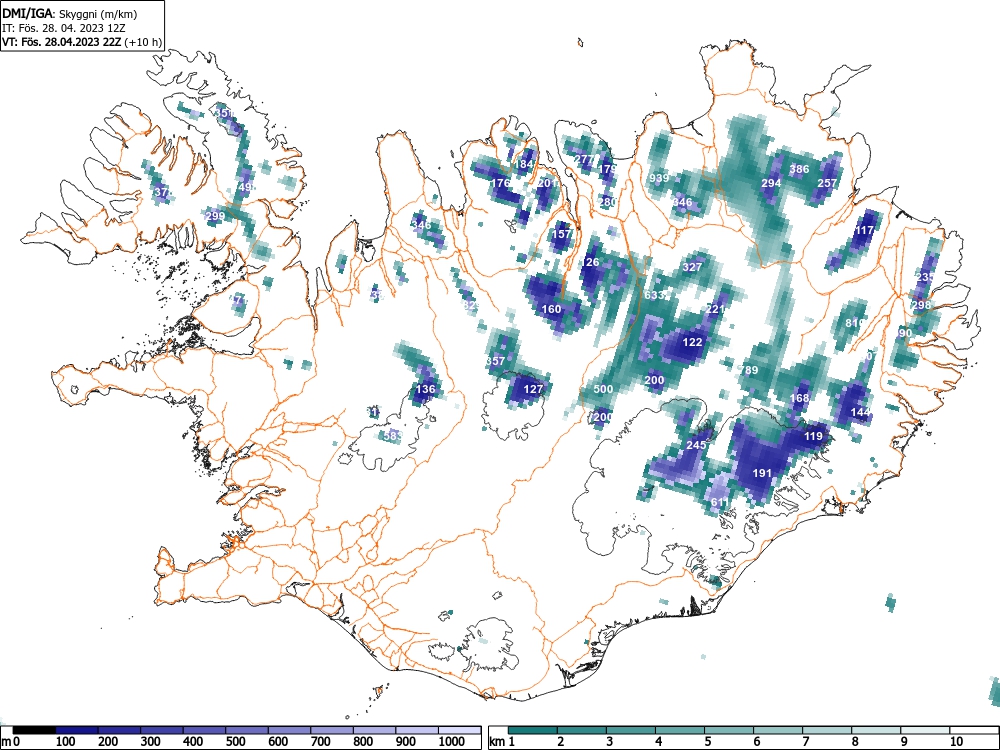The image size is (1000, 750).
Task: Click the 280 visibility value
Action: (x=608, y=202)
